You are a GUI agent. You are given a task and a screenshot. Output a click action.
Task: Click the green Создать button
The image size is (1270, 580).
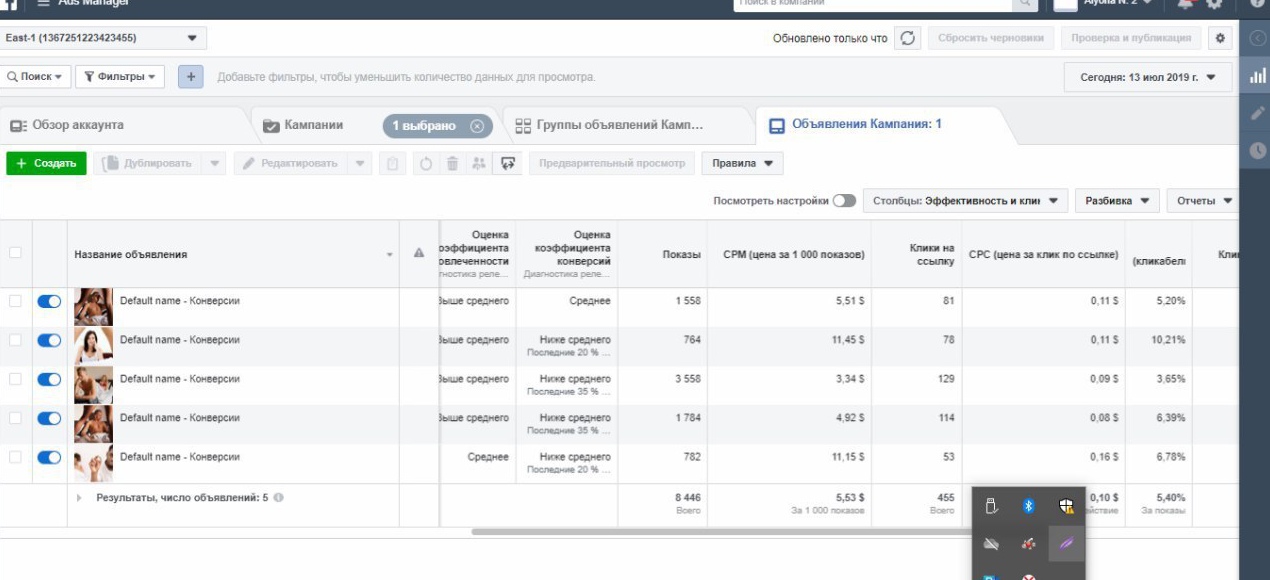coord(46,163)
